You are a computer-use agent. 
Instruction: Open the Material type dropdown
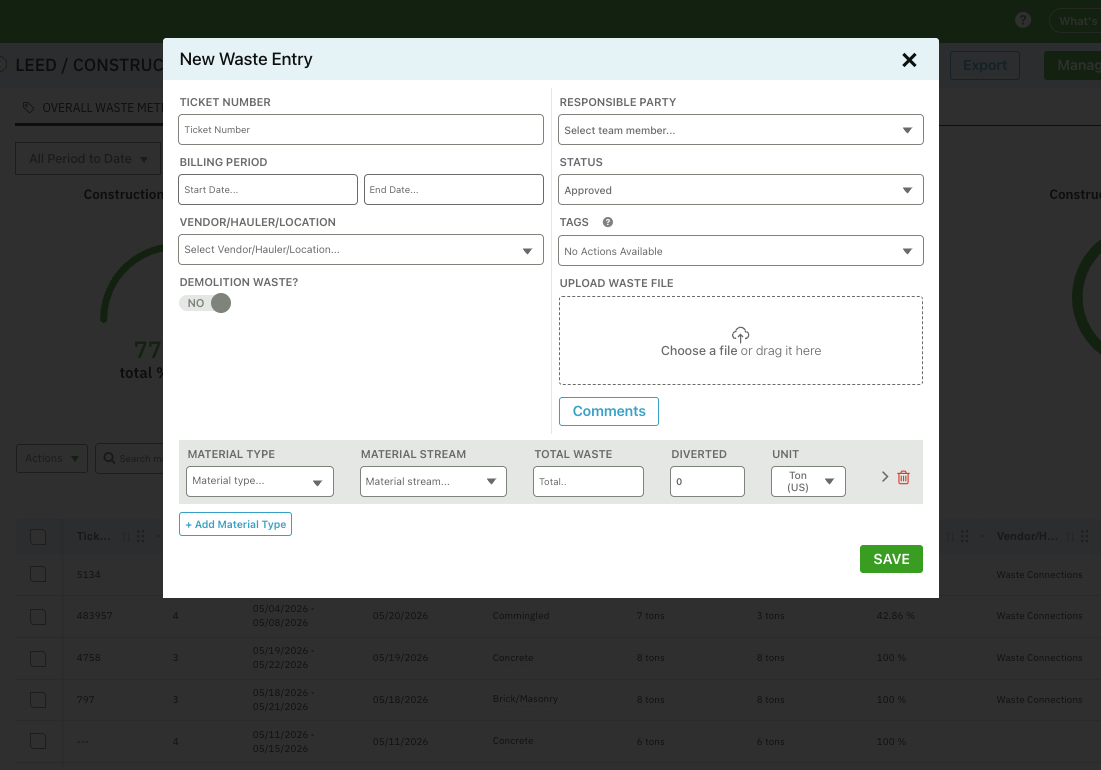click(260, 482)
